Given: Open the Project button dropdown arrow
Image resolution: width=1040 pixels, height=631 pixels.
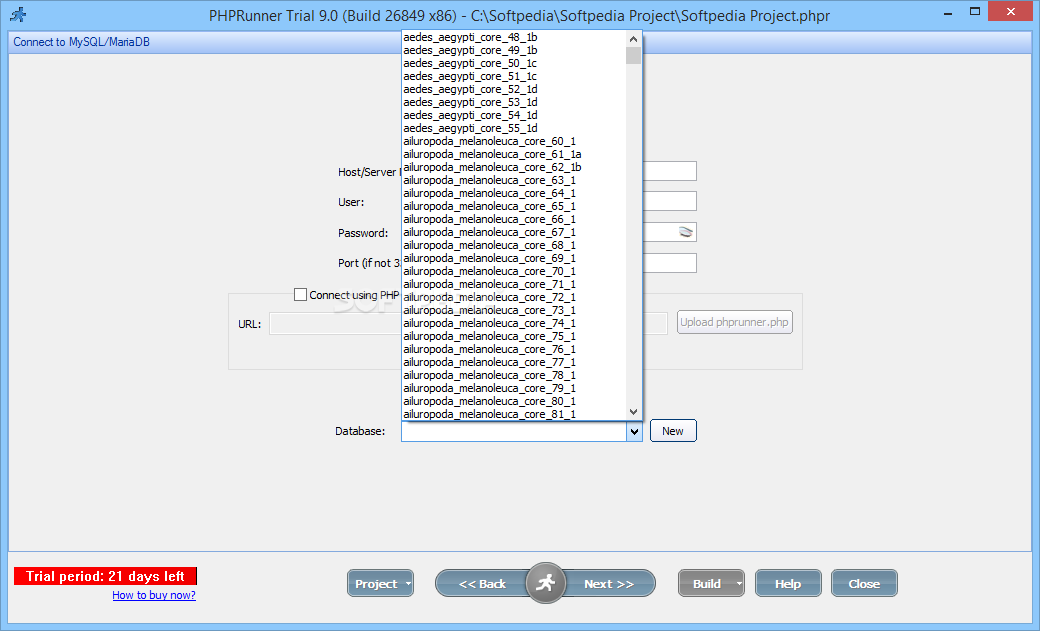Looking at the screenshot, I should [x=408, y=584].
